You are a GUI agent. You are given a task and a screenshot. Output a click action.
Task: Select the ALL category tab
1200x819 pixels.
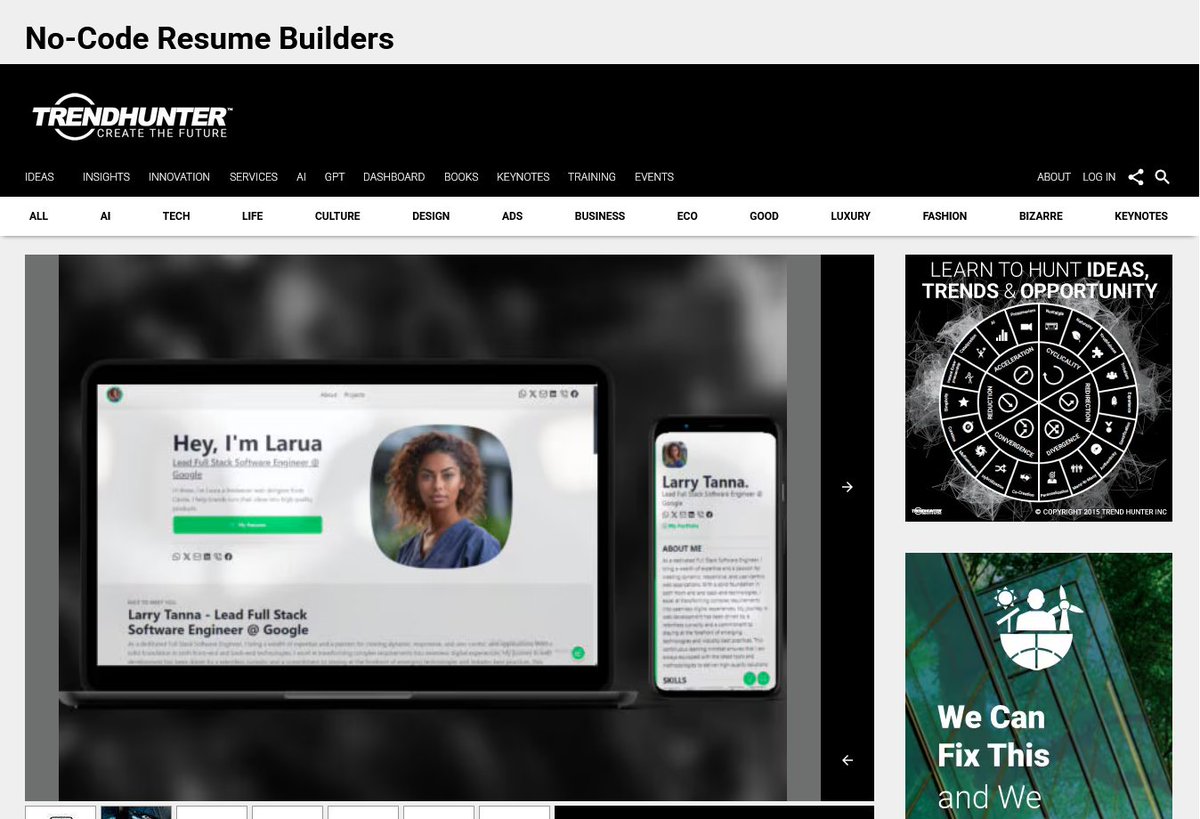coord(39,216)
